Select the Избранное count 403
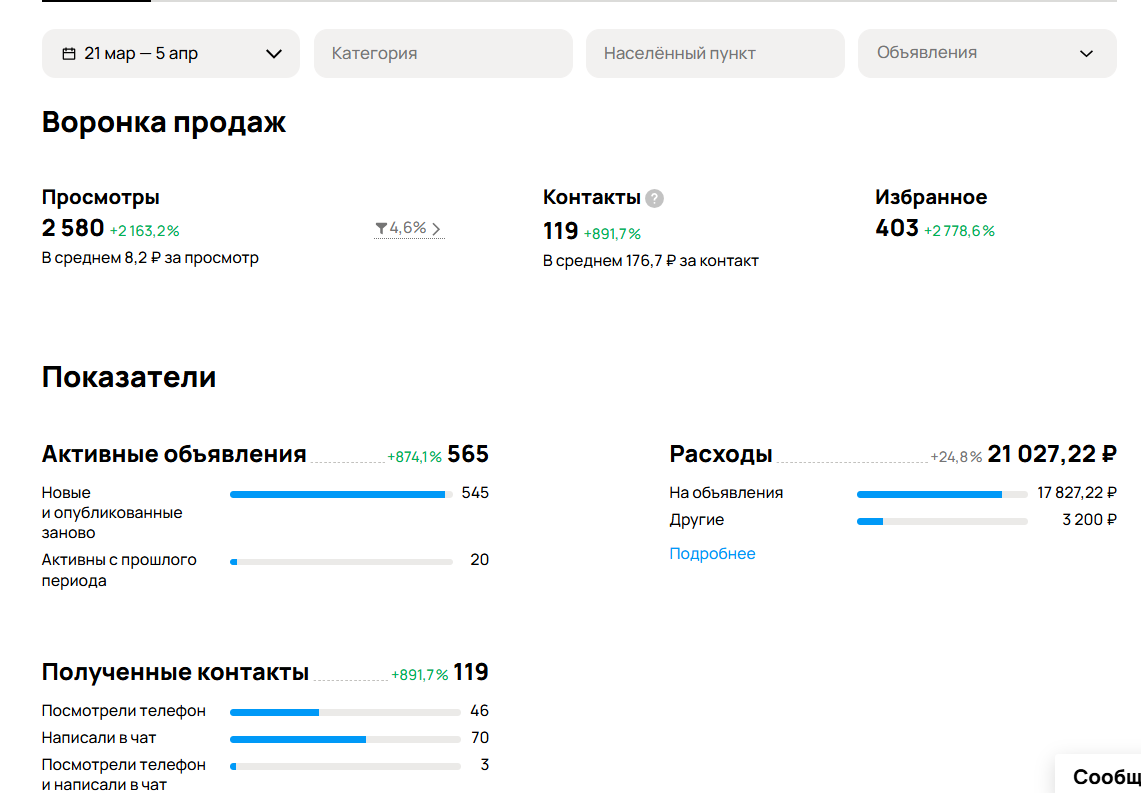 point(896,228)
